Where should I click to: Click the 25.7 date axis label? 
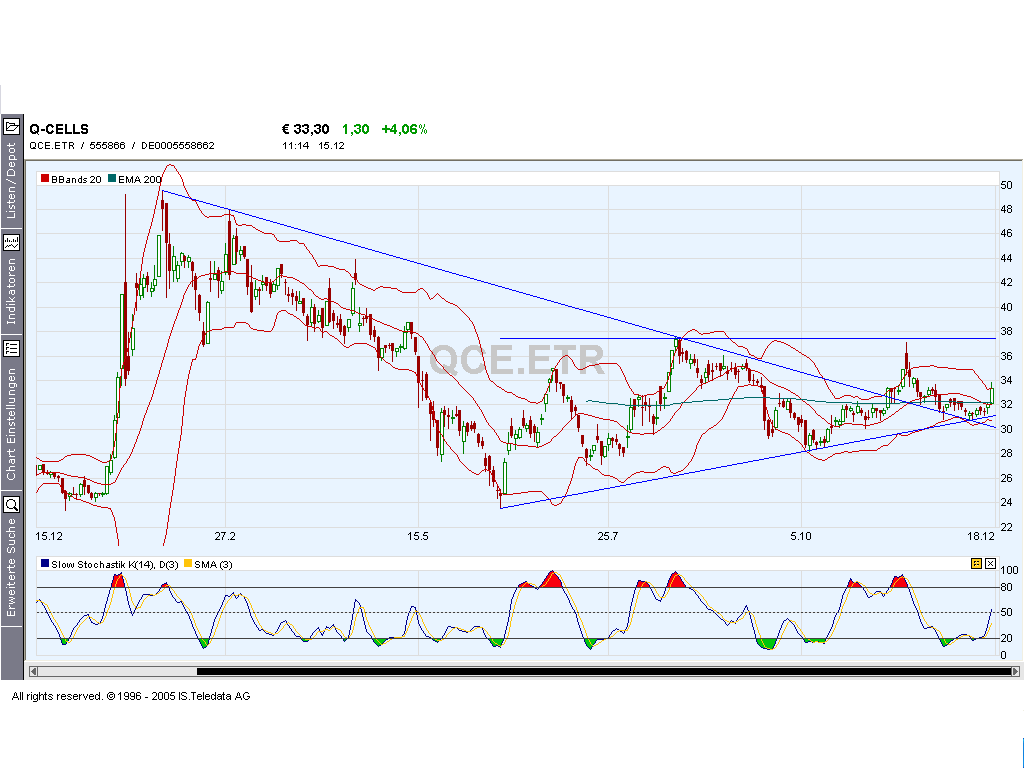607,536
